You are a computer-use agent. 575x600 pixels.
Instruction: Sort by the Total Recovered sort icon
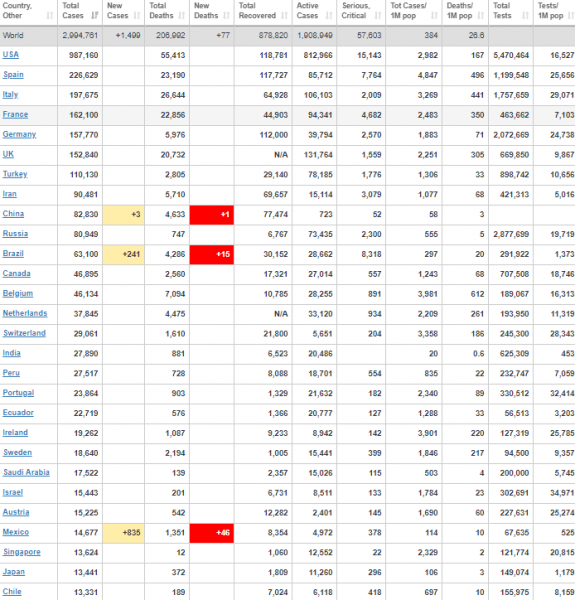(x=284, y=16)
